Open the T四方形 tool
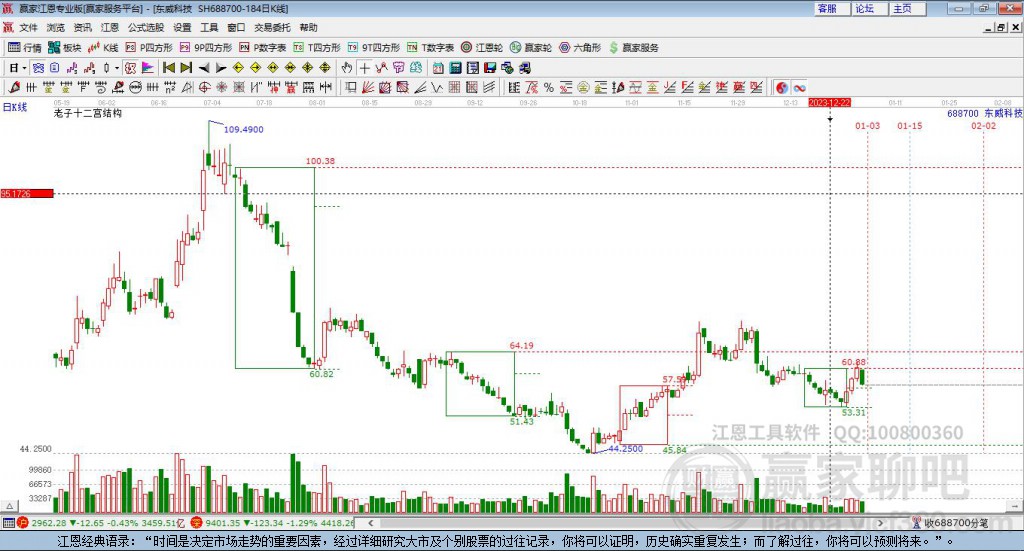 pos(317,48)
